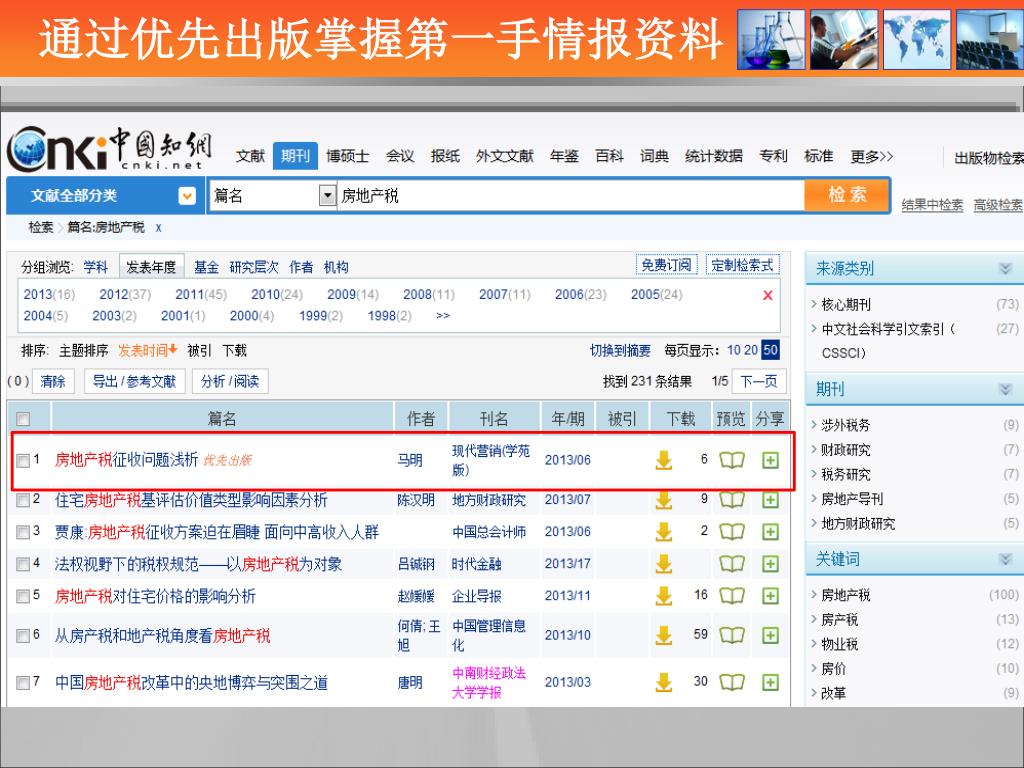Click the search text field containing 房地产税

[570, 195]
